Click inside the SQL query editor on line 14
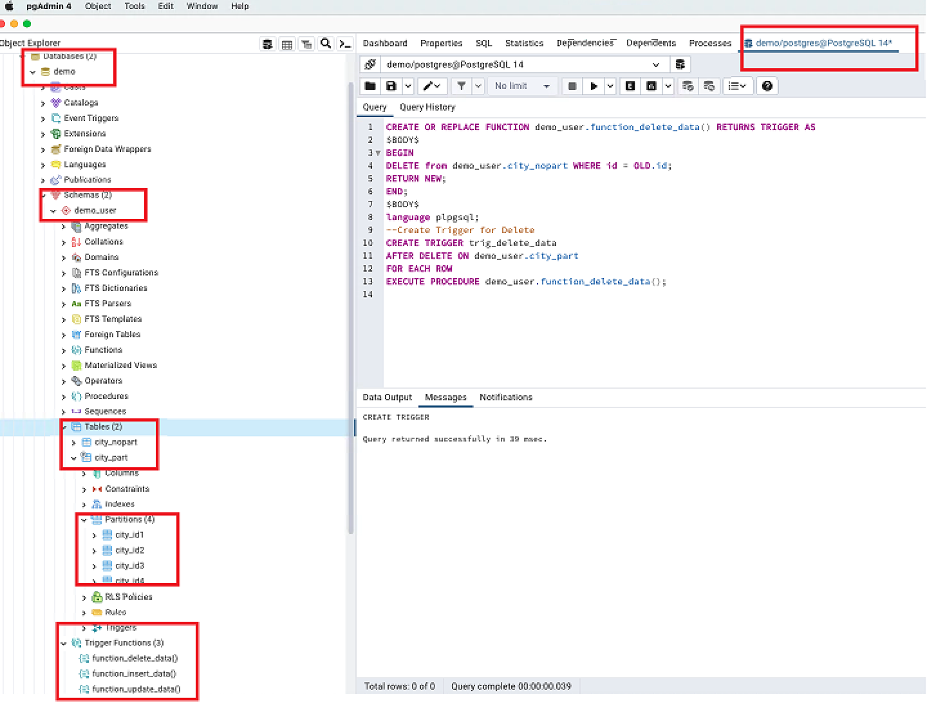Screen dimensions: 936x708 pyautogui.click(x=654, y=295)
